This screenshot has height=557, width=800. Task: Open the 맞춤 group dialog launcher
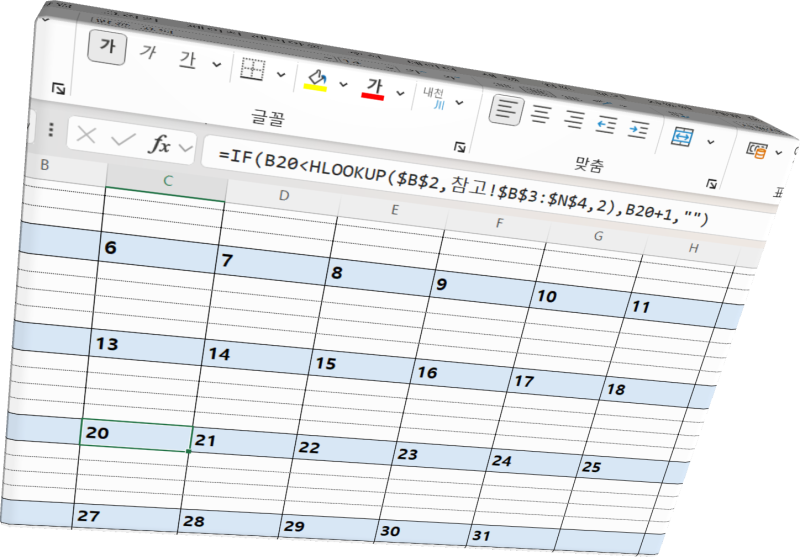tap(711, 184)
